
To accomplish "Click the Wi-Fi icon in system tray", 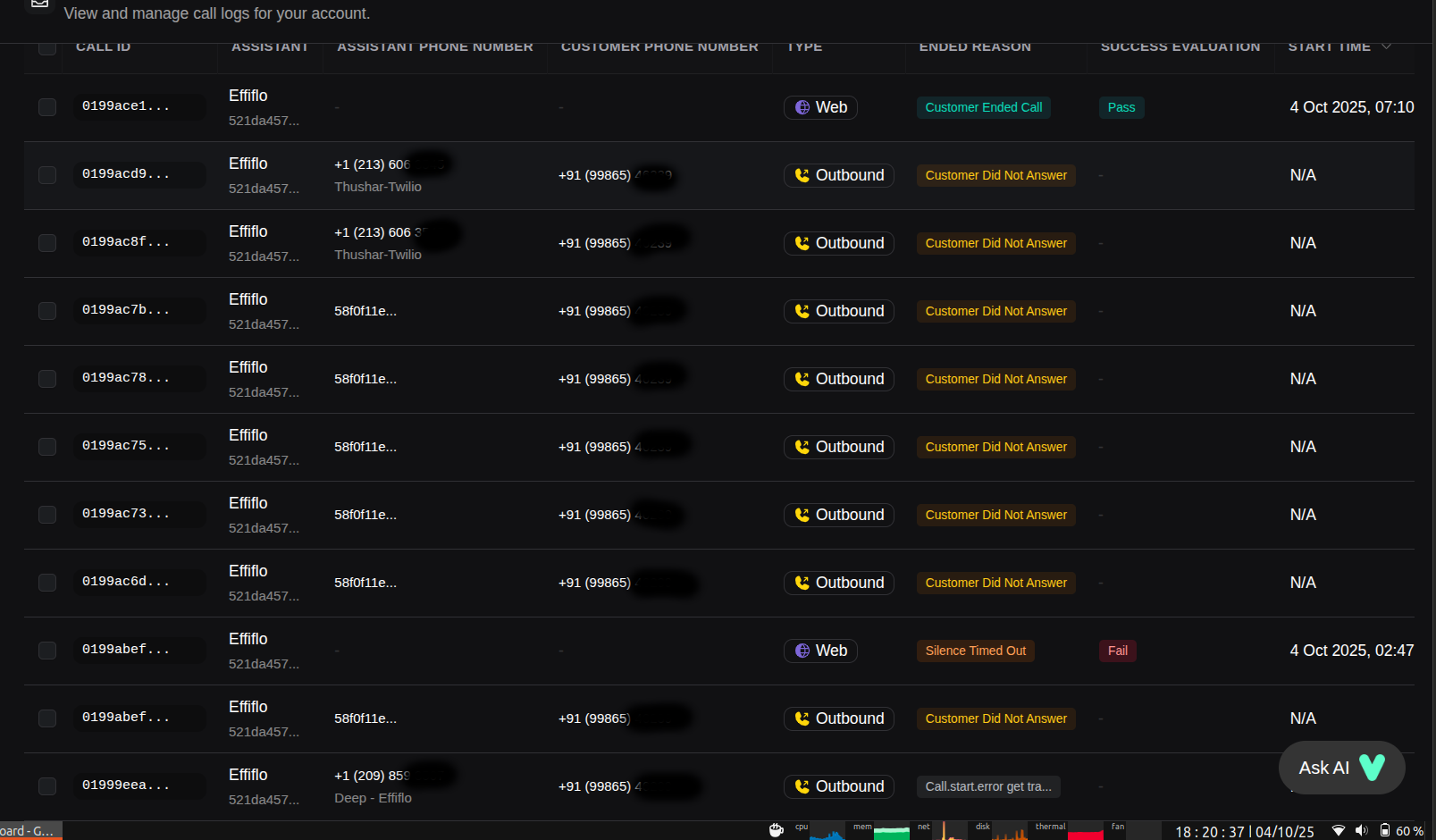I will point(1338,830).
